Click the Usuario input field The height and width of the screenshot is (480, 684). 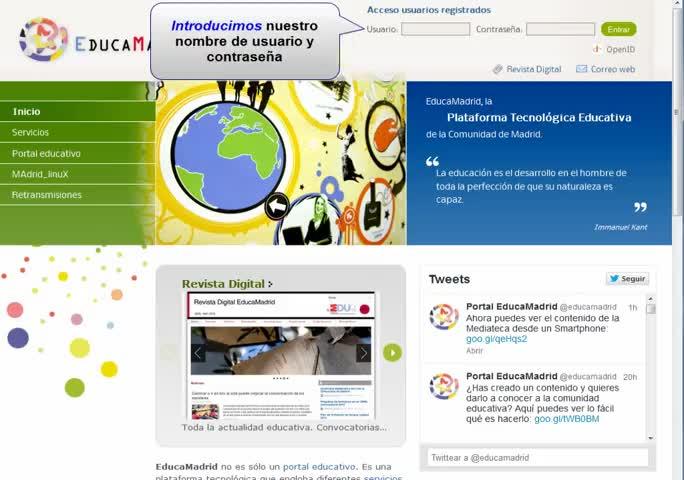[x=435, y=29]
